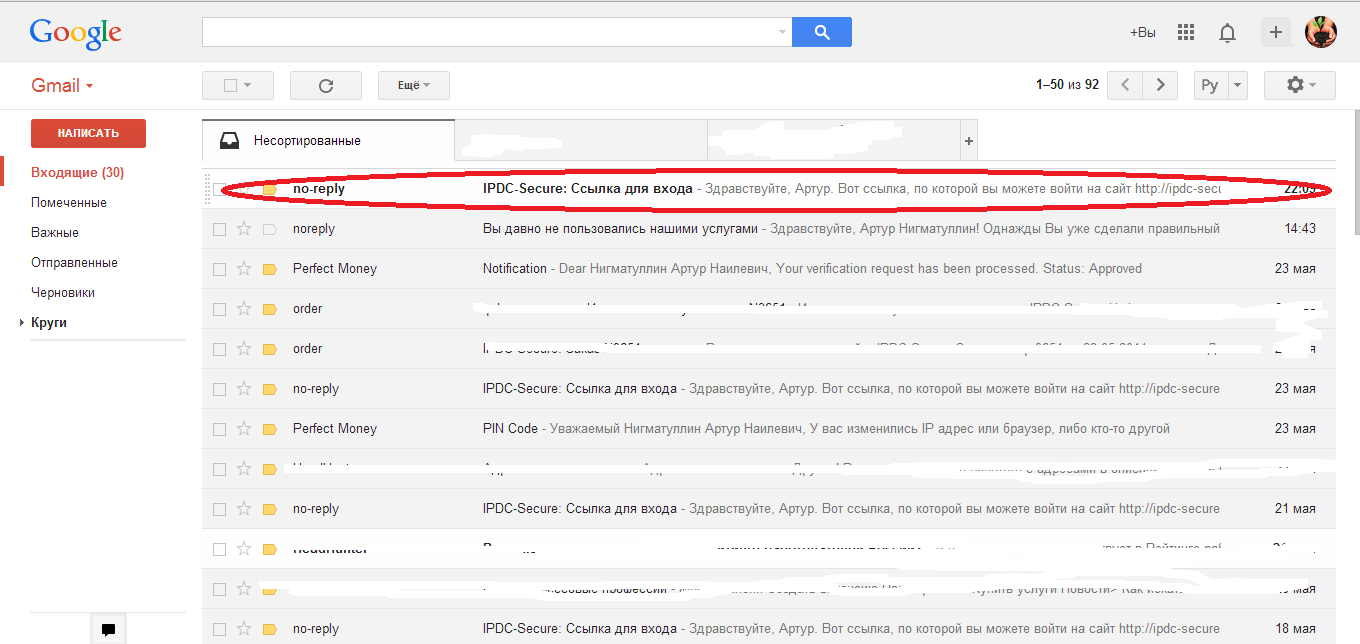Open Важные folder
1360x644 pixels.
pos(55,233)
